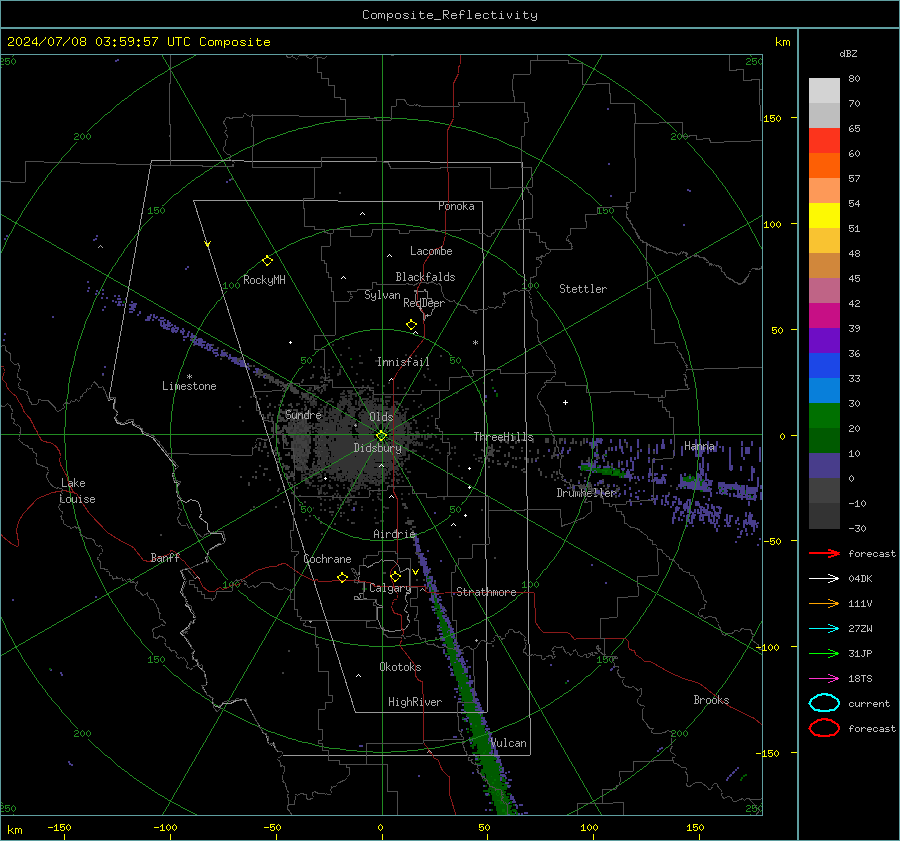
Task: Select the cyan 27ZW arrow icon
Action: click(x=824, y=629)
